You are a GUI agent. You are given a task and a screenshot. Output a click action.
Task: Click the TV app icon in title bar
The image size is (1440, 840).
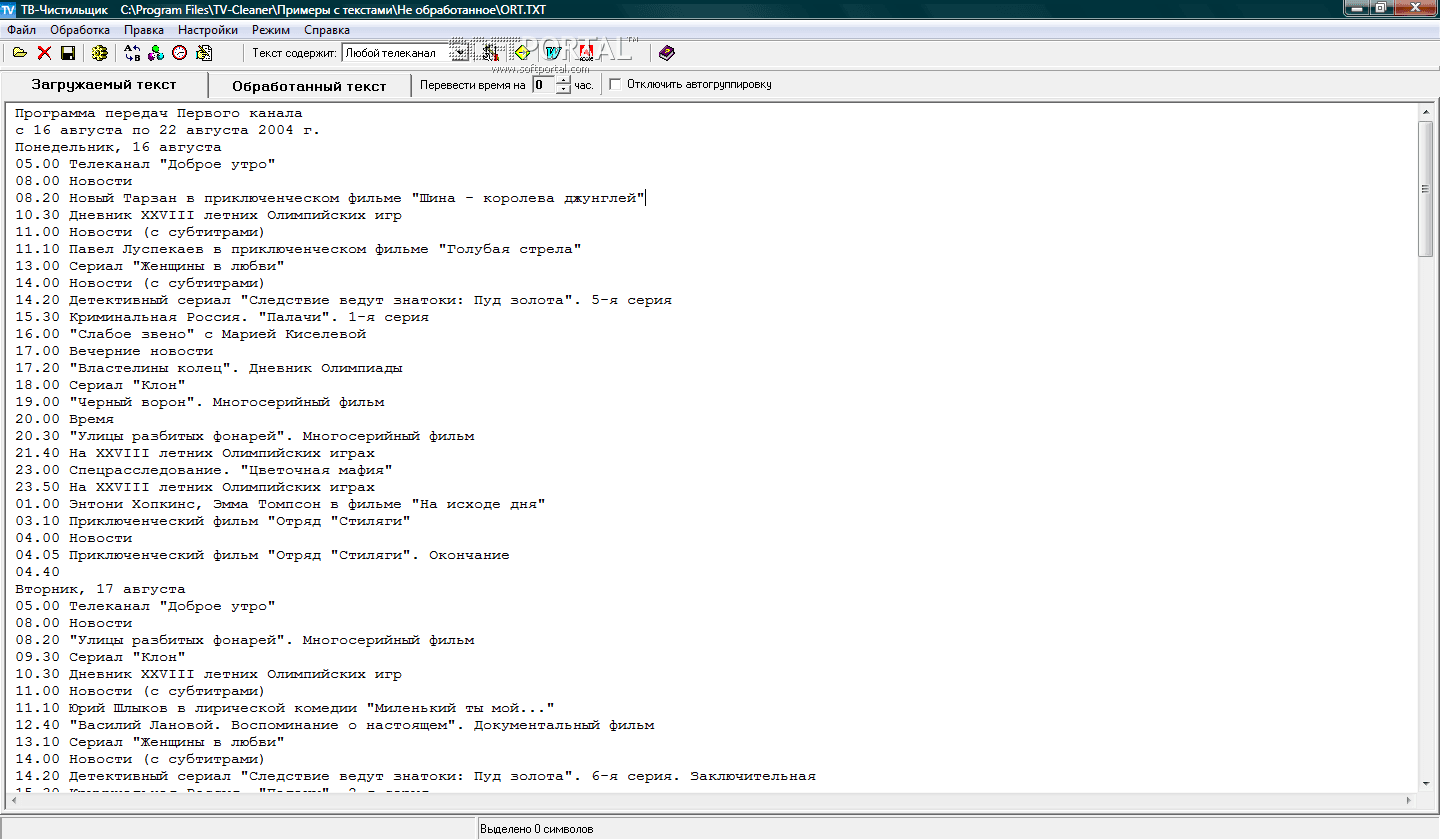[9, 8]
